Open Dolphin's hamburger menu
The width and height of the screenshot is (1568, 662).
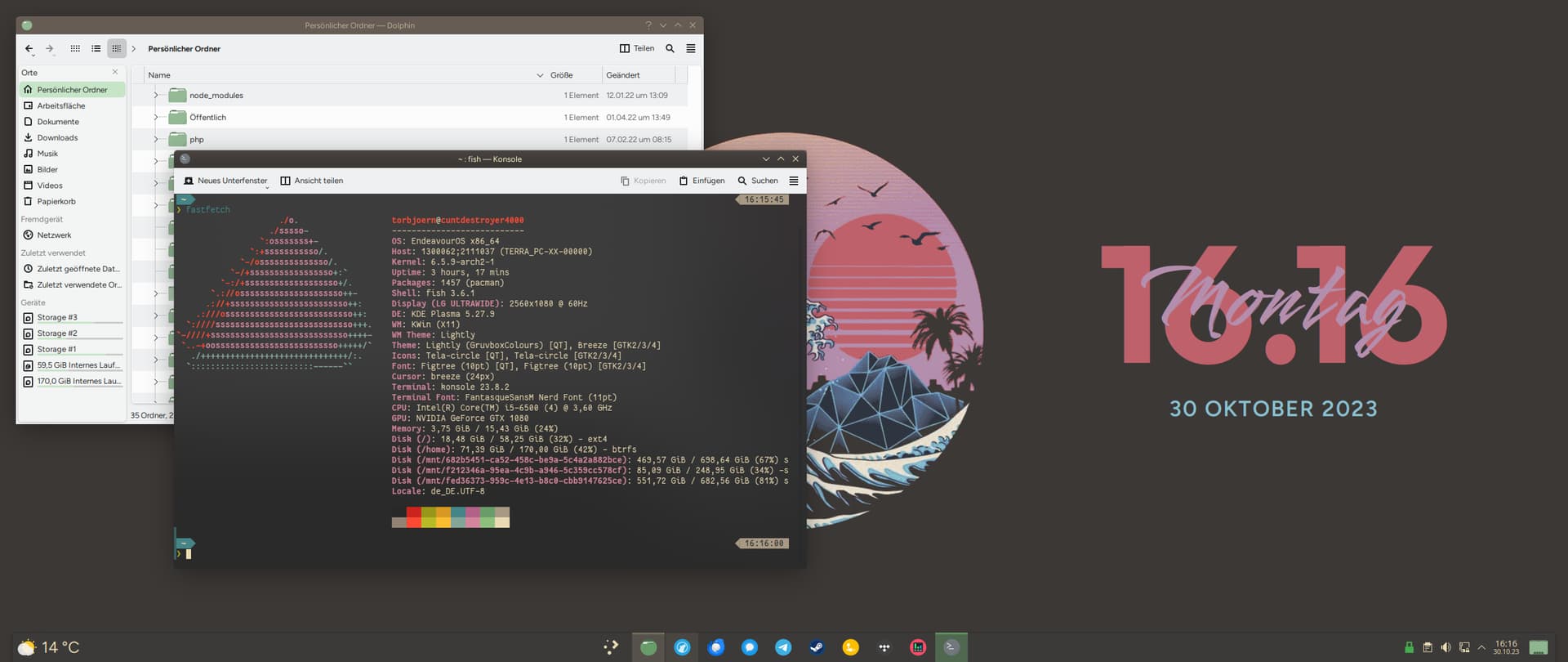coord(691,49)
